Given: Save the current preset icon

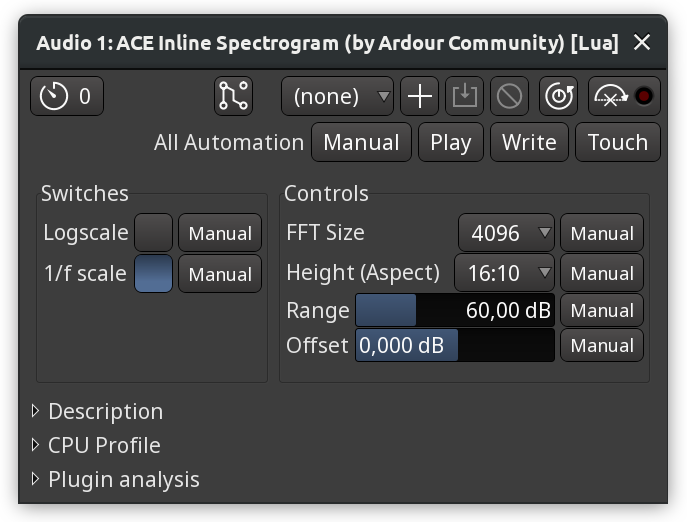Looking at the screenshot, I should pyautogui.click(x=464, y=96).
